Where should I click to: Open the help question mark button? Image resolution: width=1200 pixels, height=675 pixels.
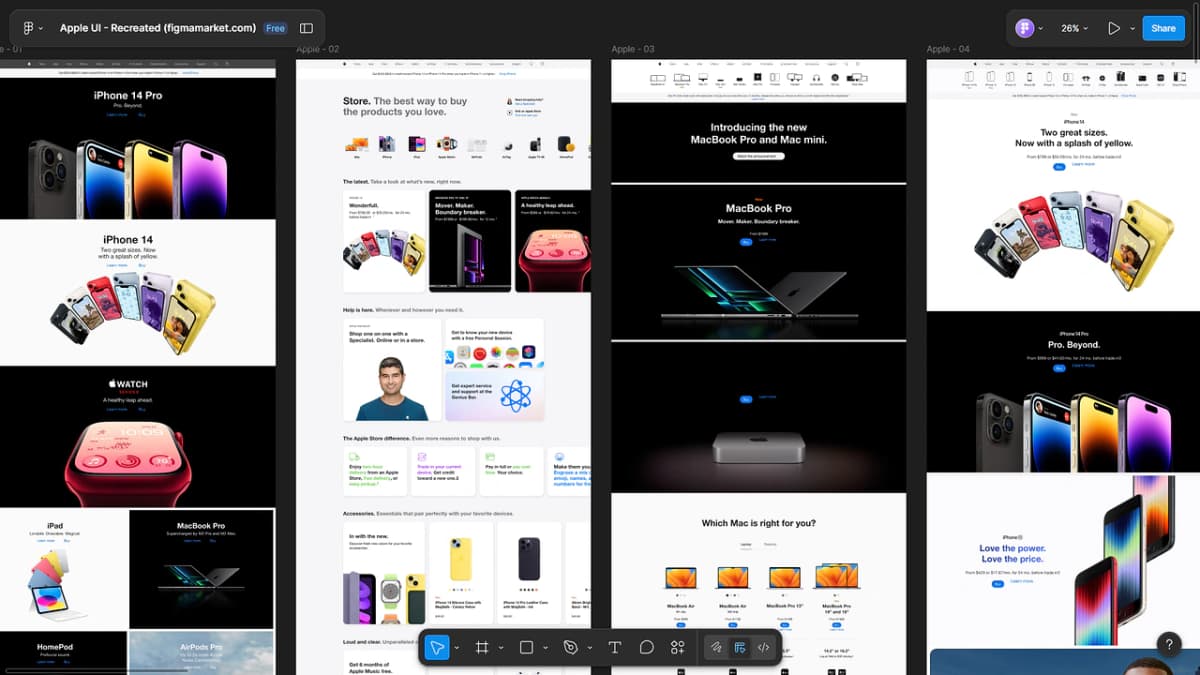point(1168,644)
